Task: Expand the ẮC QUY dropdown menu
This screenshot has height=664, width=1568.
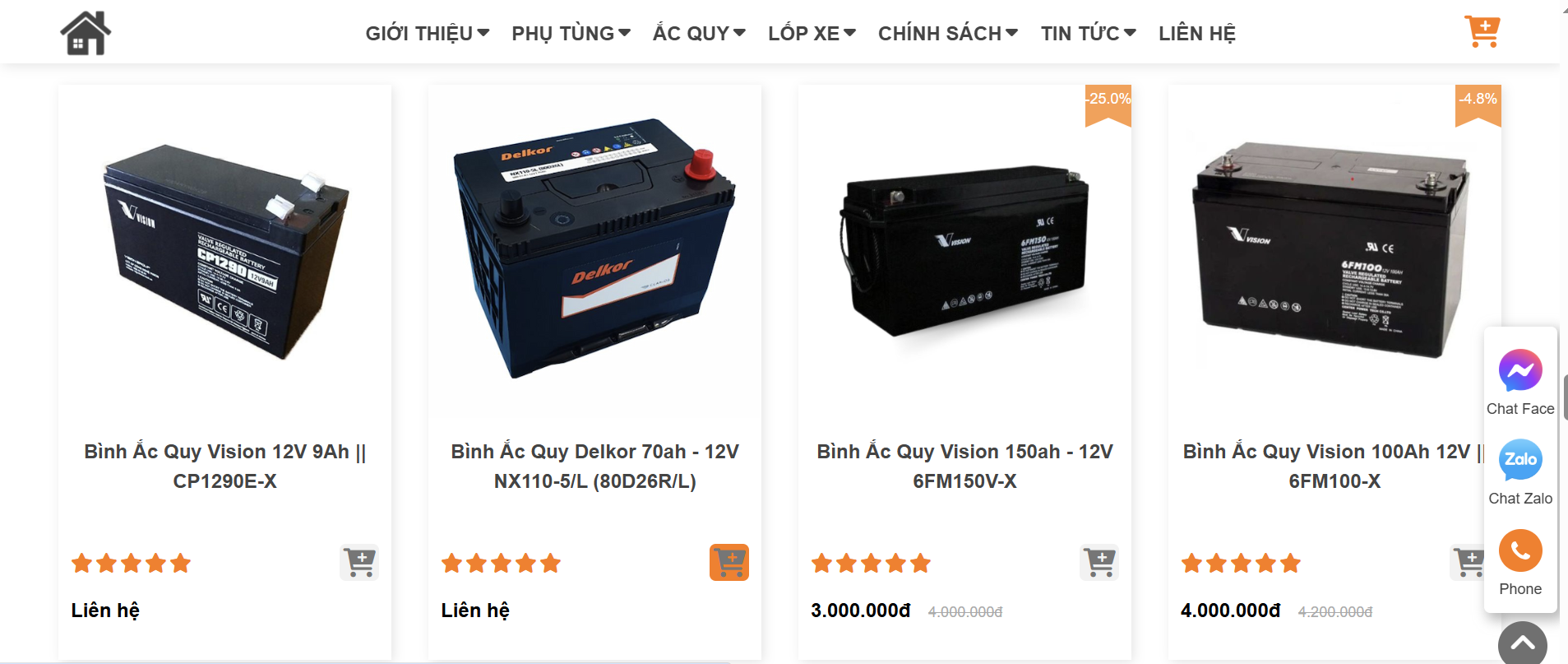Action: pos(699,34)
